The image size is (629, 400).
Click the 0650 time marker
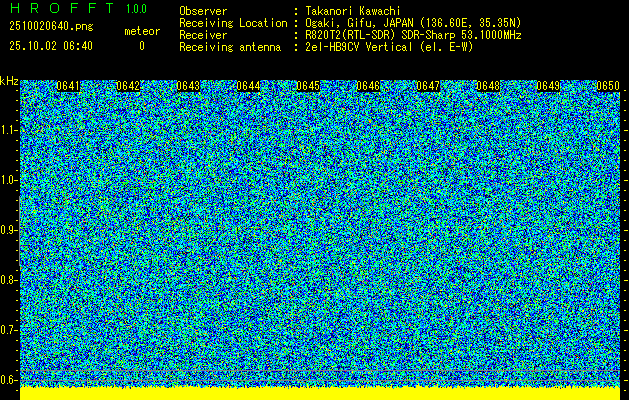[x=608, y=86]
